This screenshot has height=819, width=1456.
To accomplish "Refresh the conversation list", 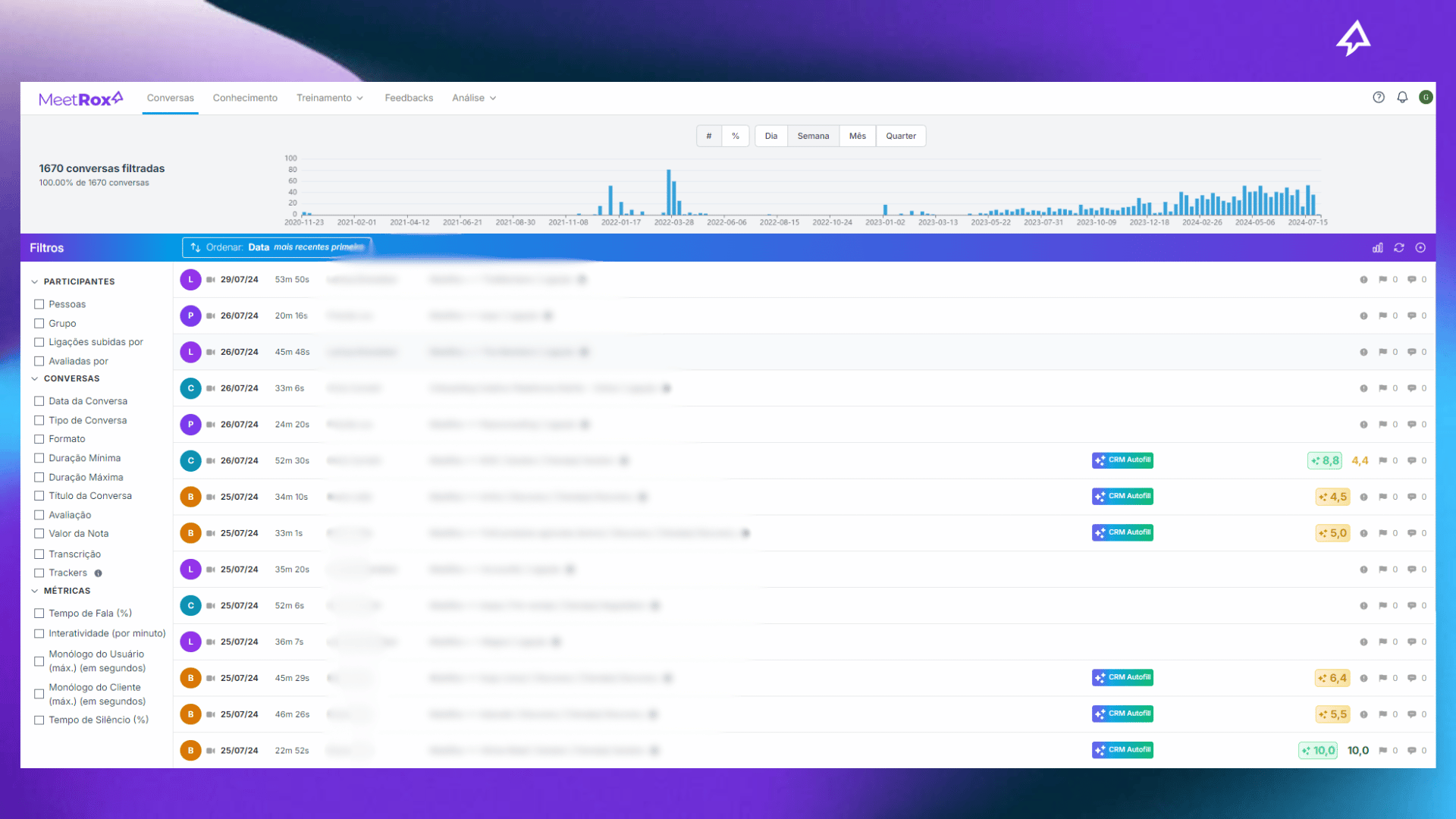I will tap(1398, 248).
